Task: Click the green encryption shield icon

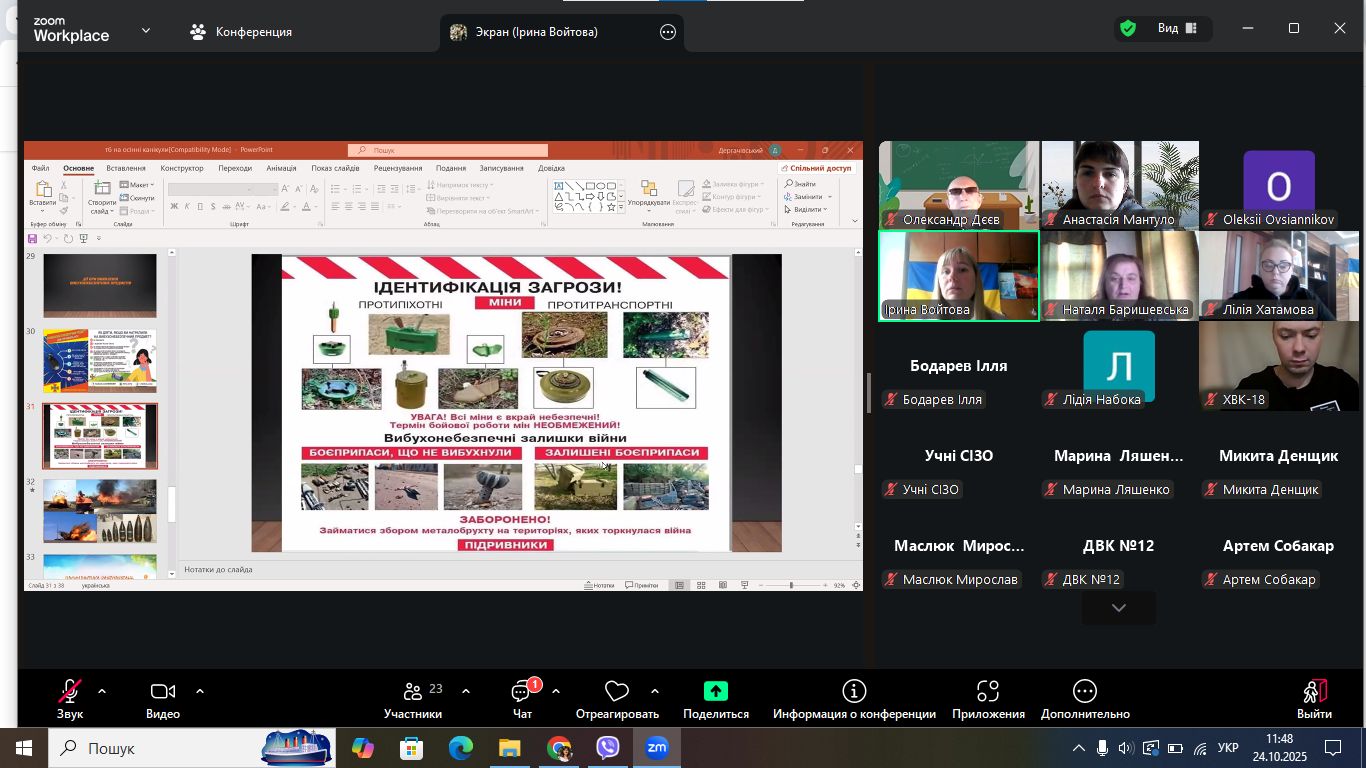Action: (1128, 29)
